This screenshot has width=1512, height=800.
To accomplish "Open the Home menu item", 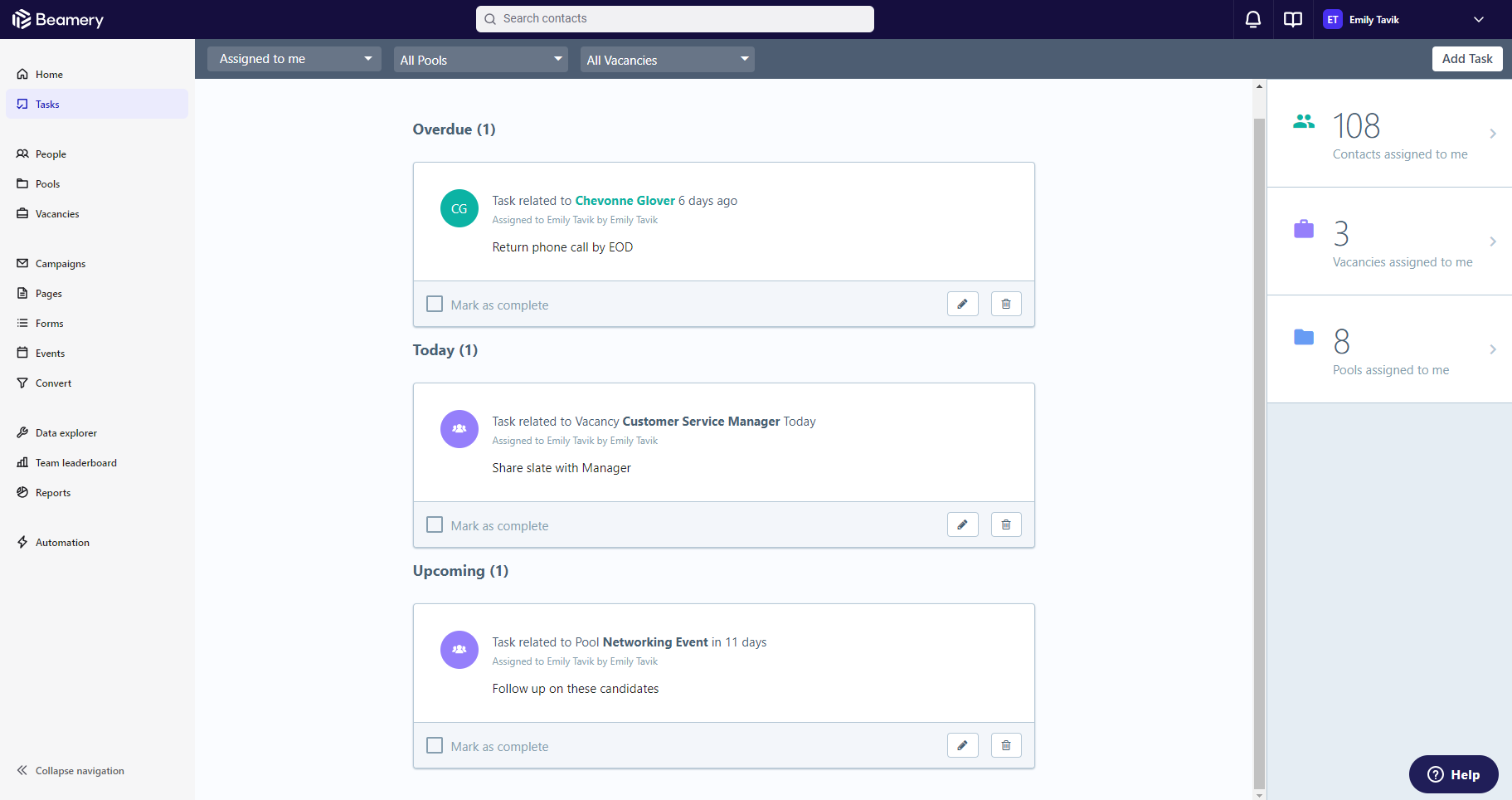I will pyautogui.click(x=97, y=74).
